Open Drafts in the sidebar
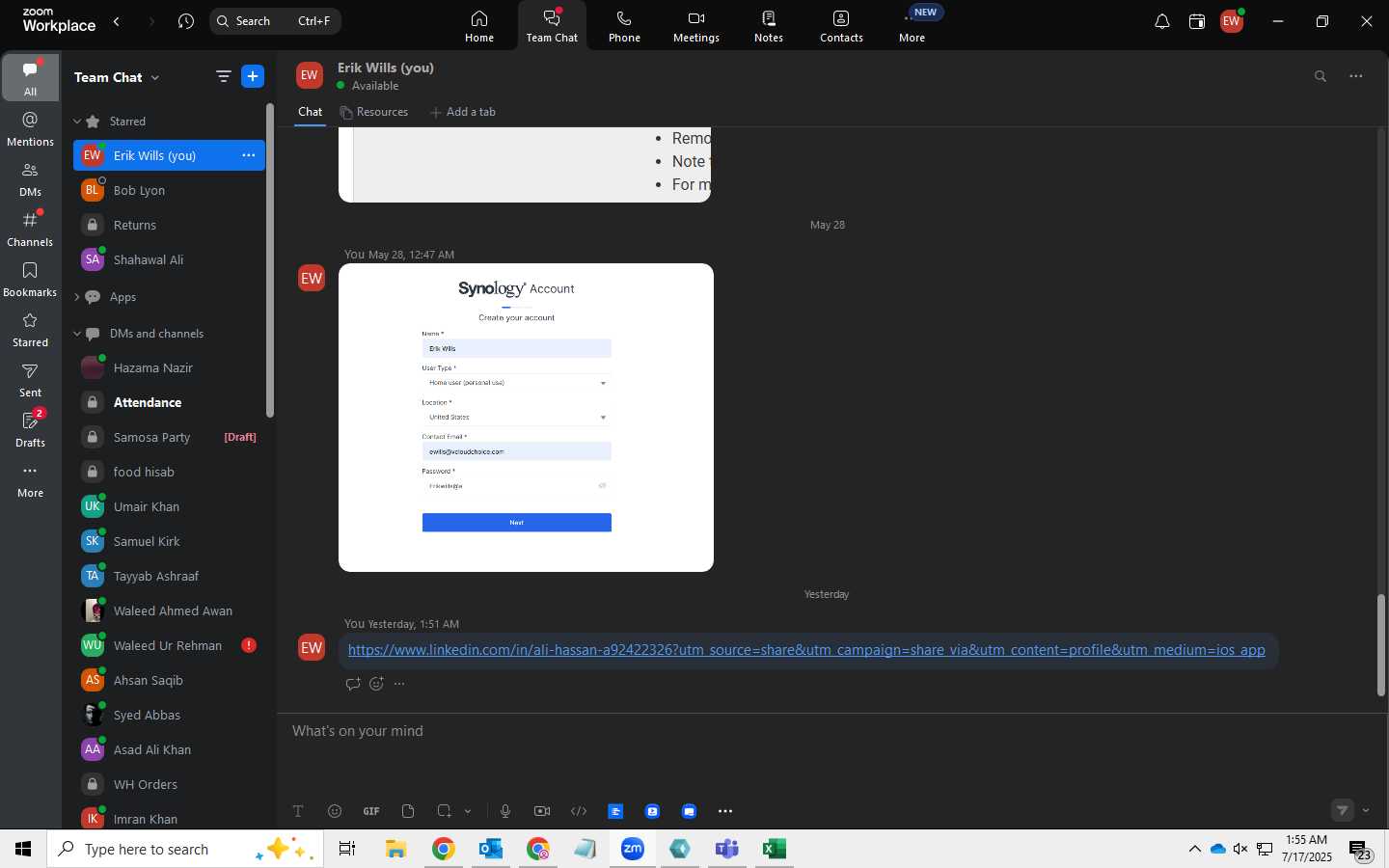 pos(31,429)
